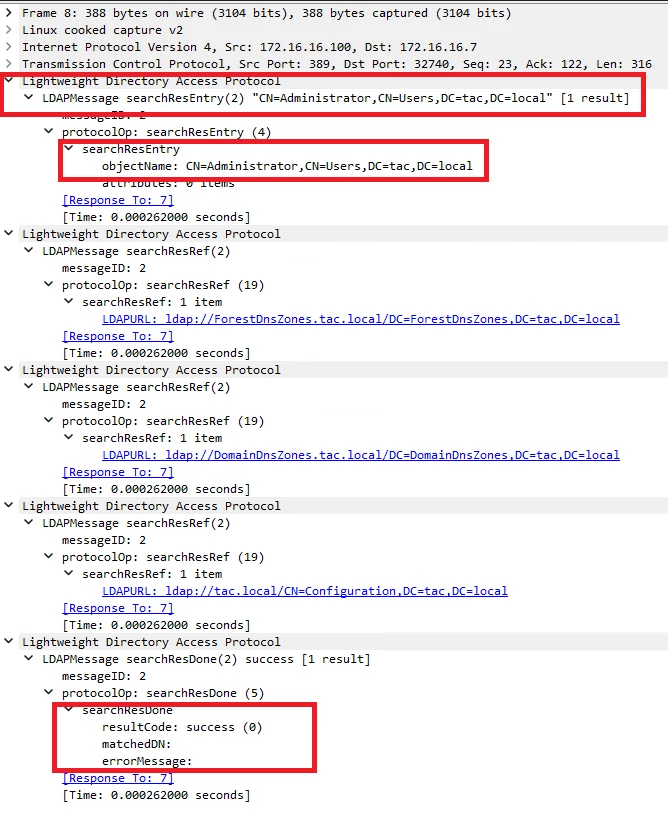This screenshot has width=668, height=818.
Task: Collapse the searchResDone subtree above resultCode
Action: click(68, 709)
